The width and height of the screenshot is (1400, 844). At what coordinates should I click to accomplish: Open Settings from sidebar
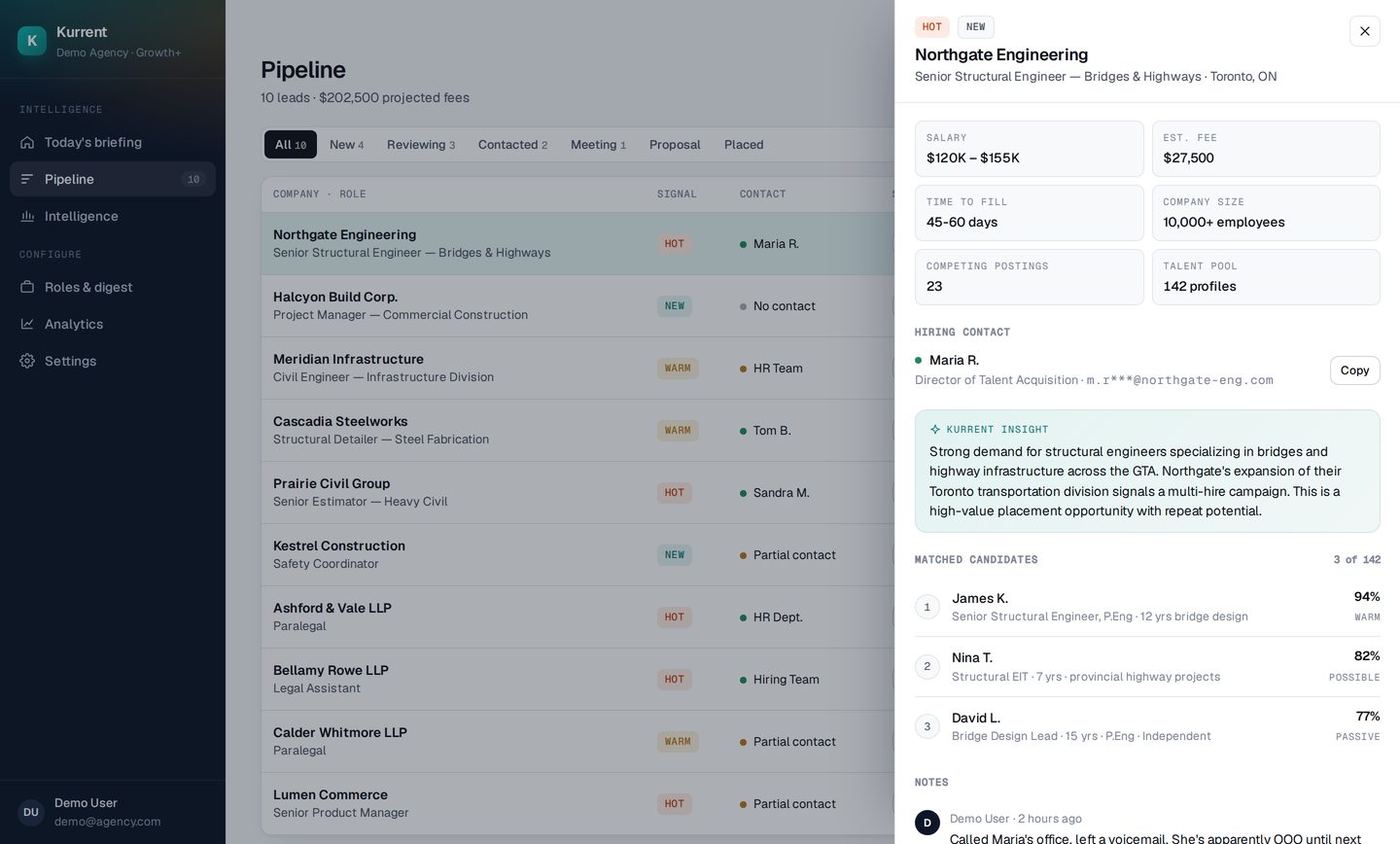[113, 361]
